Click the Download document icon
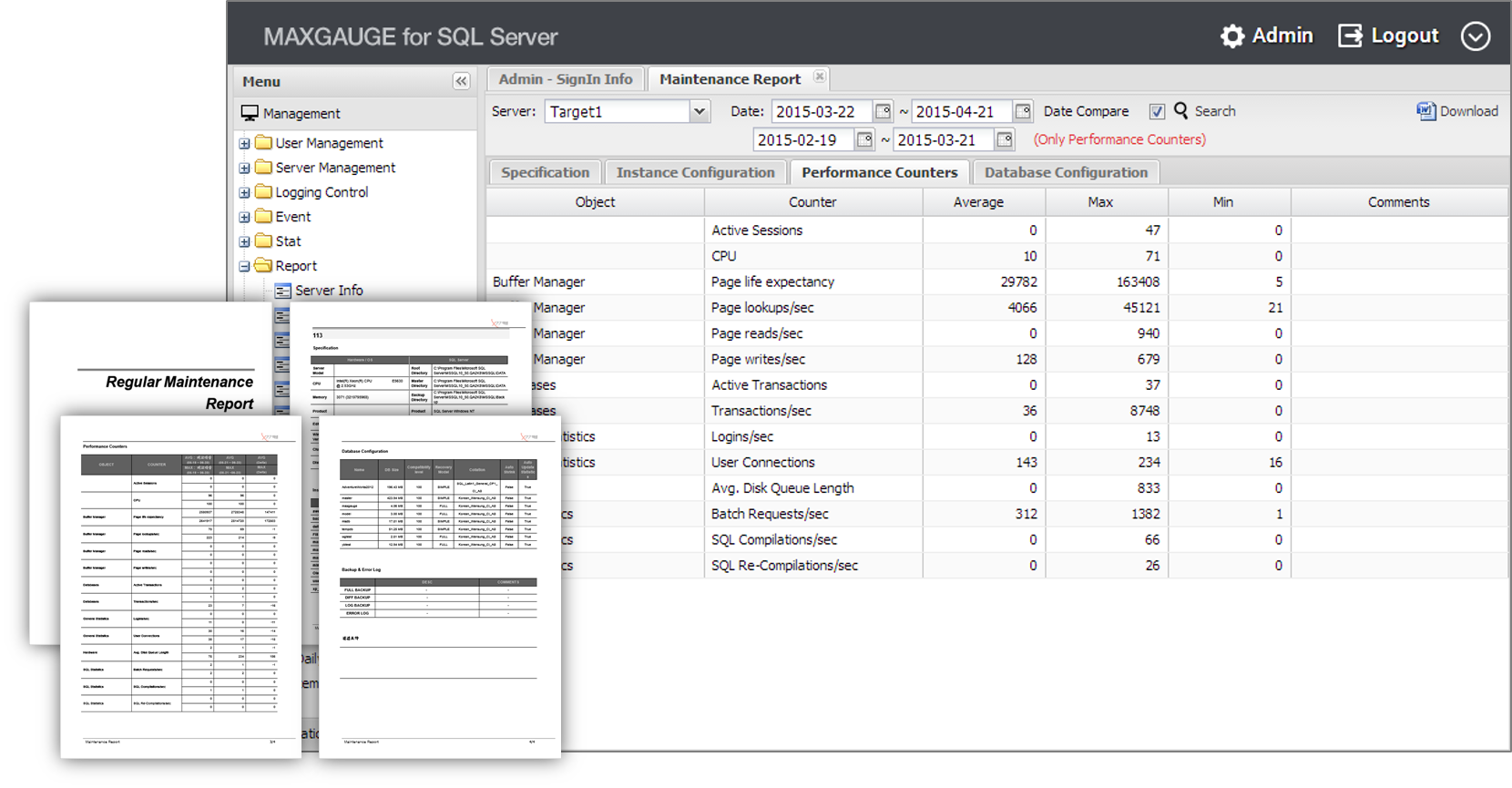 click(x=1425, y=111)
